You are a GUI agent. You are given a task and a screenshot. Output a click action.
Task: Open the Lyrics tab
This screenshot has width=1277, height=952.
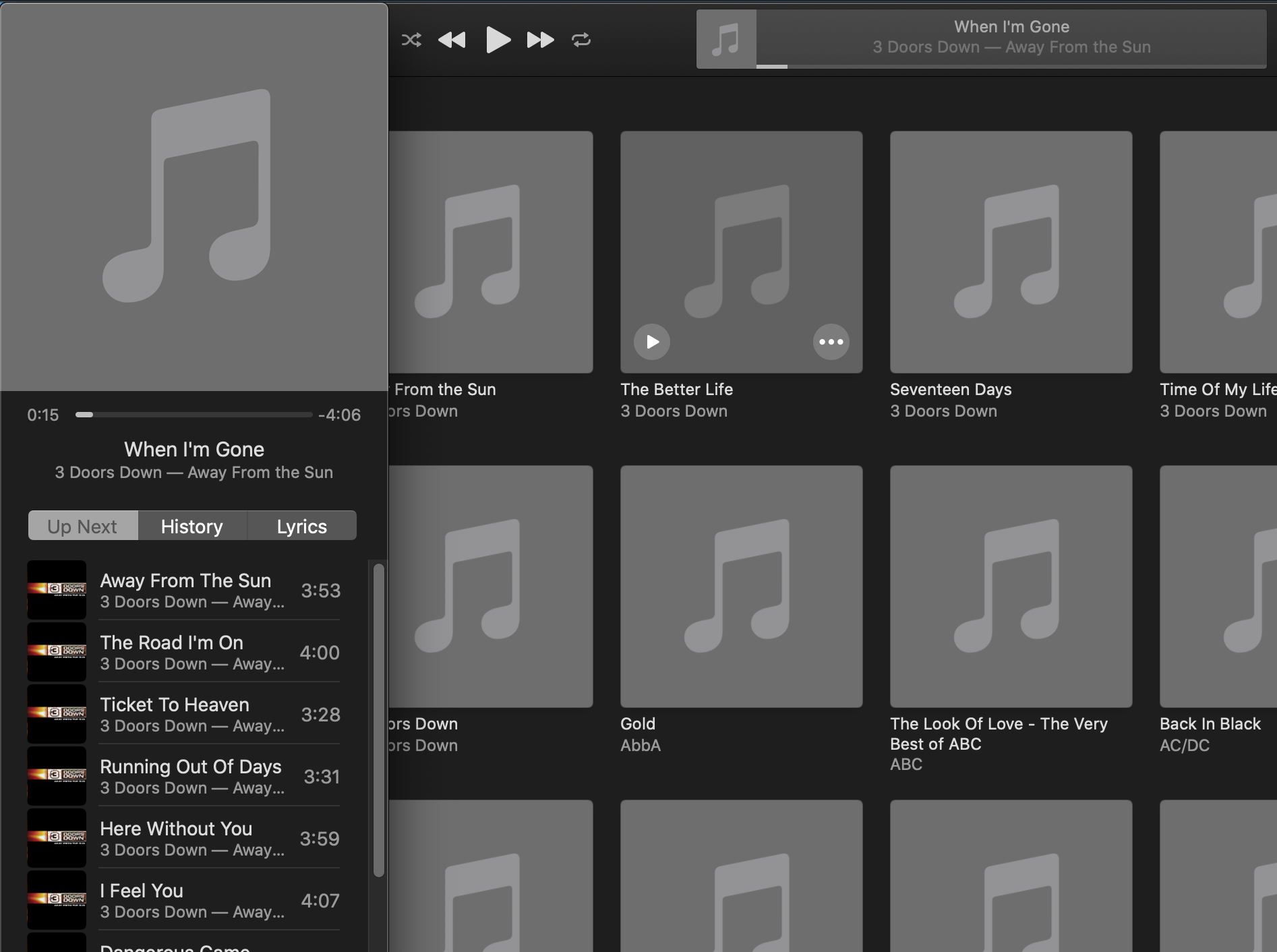coord(301,526)
